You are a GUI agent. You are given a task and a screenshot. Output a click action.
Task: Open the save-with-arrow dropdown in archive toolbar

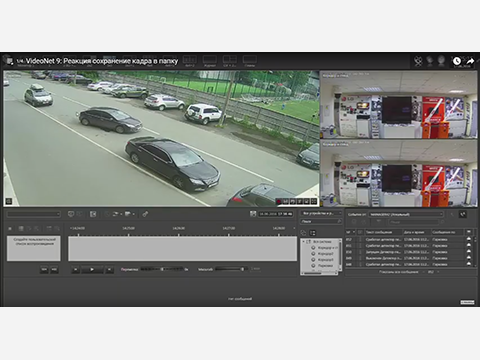coord(117,214)
